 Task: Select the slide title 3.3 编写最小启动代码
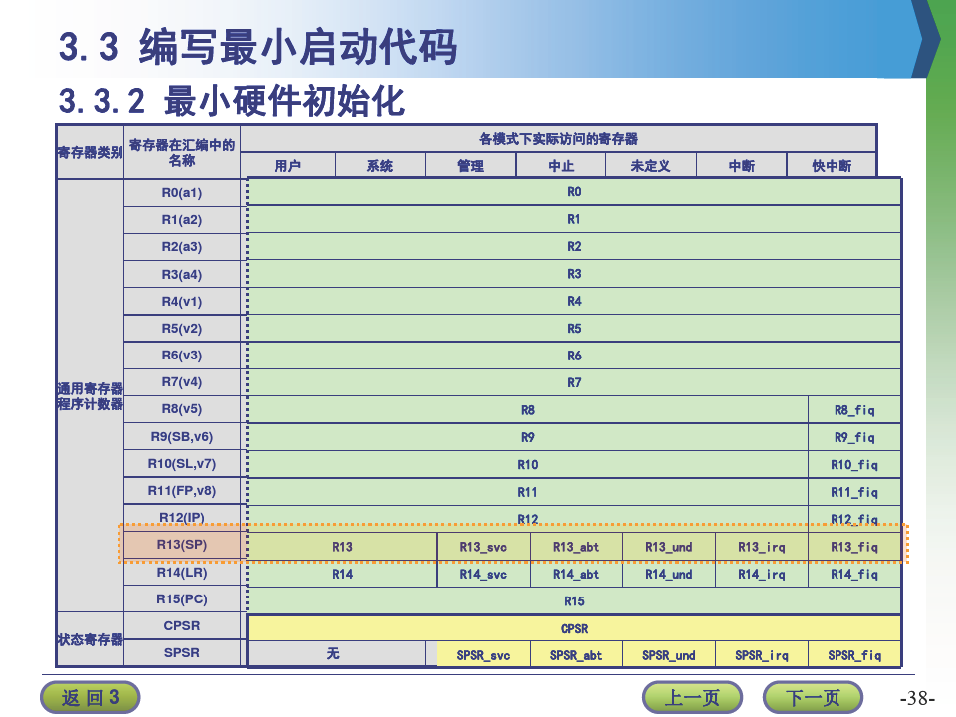pos(258,46)
